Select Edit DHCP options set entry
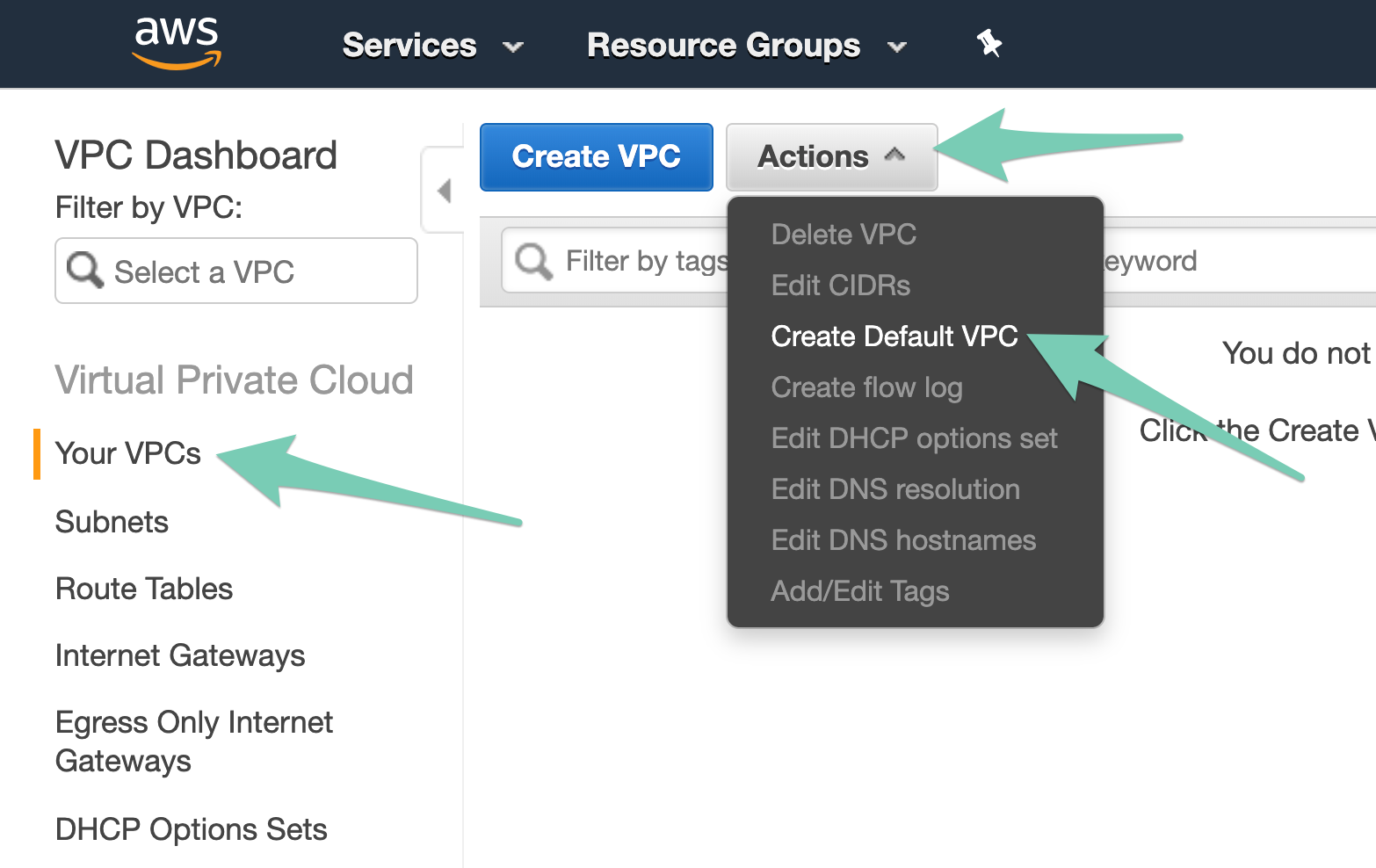Screen dimensions: 1376x868 tap(915, 438)
